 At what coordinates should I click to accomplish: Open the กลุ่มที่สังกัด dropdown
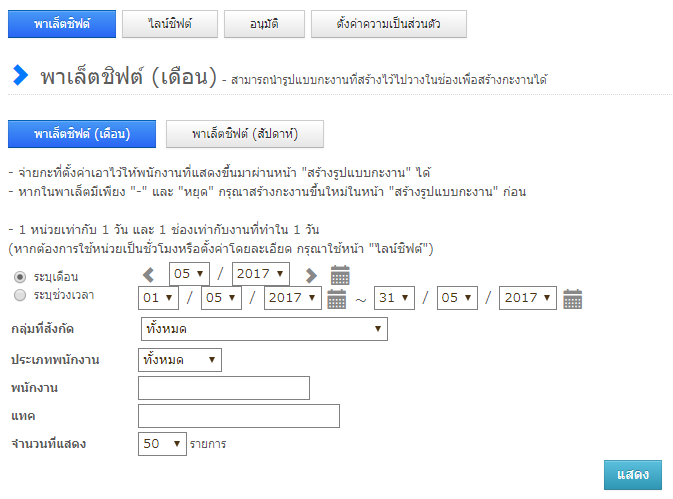pos(263,329)
